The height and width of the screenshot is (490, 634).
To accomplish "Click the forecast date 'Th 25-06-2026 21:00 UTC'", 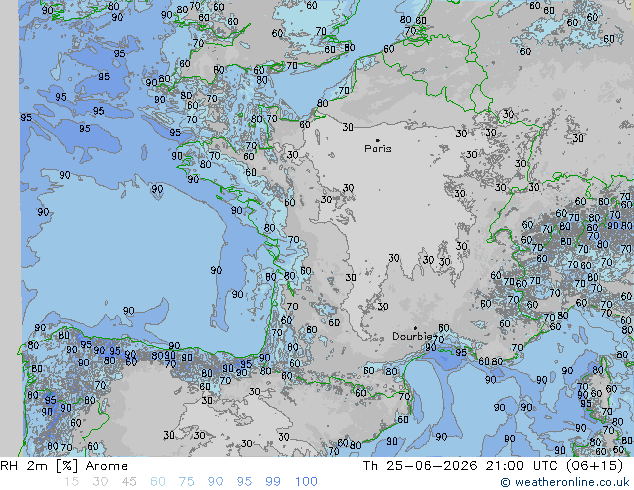I will click(461, 466).
